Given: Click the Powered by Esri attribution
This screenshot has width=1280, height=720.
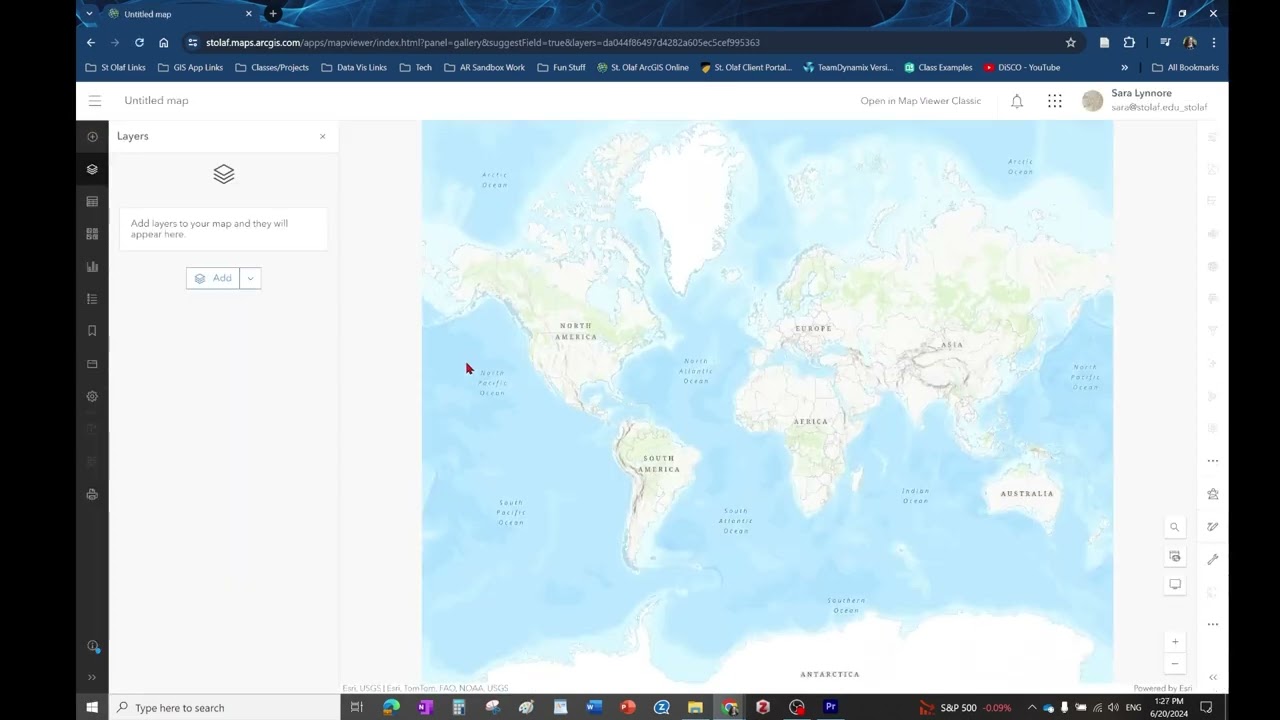Looking at the screenshot, I should tap(1162, 688).
